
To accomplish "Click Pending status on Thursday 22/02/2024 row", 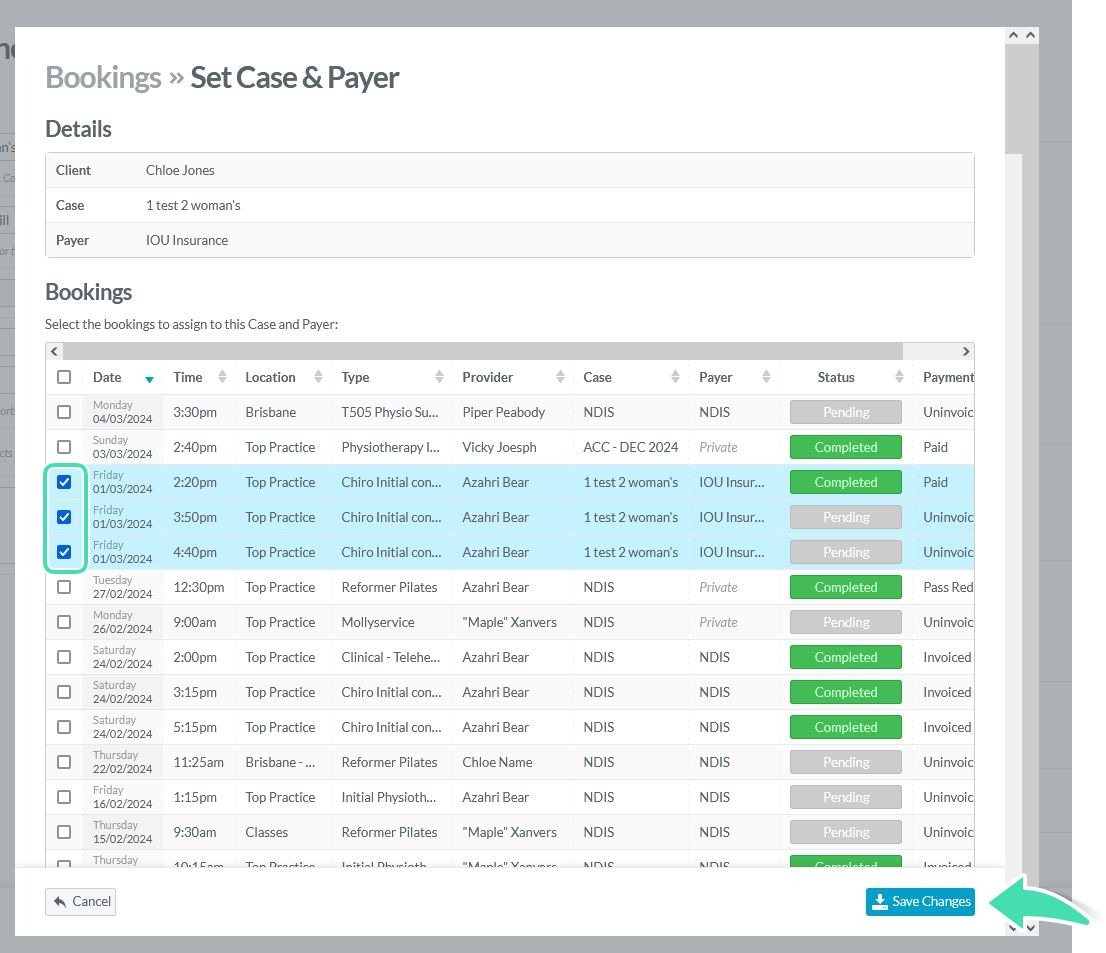I will pos(846,762).
